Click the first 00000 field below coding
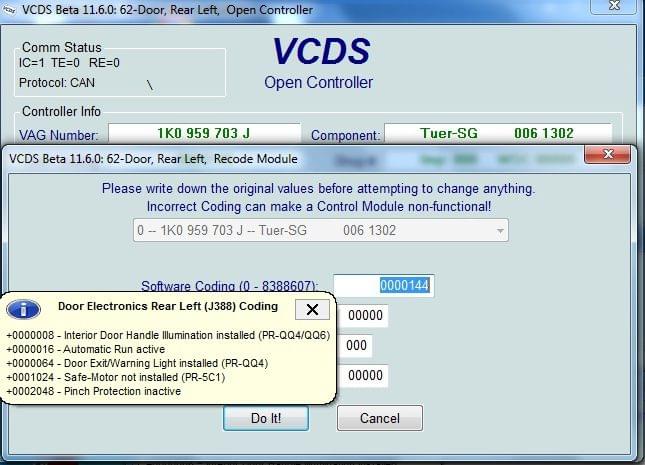 point(365,316)
